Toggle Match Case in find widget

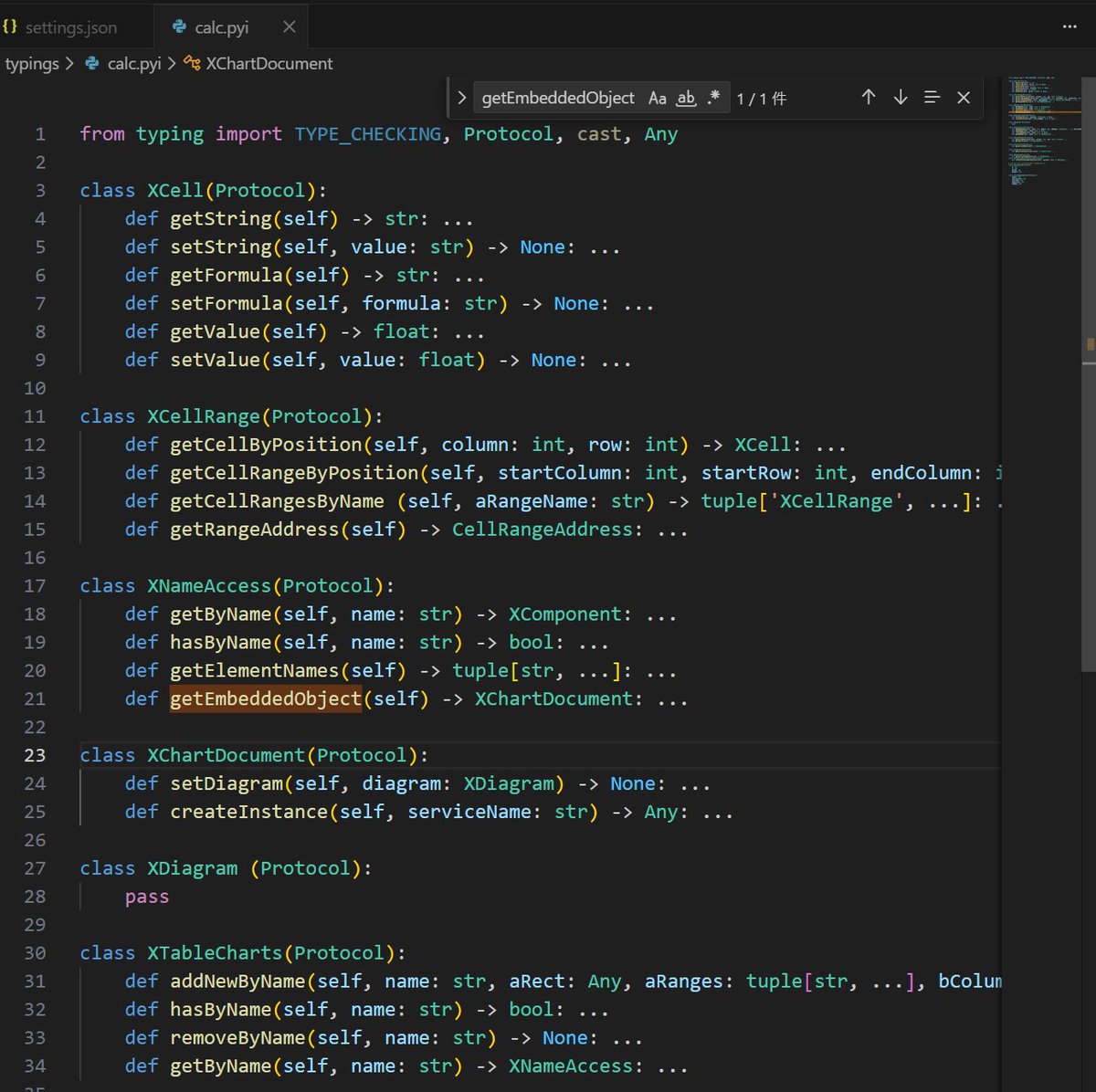click(658, 98)
